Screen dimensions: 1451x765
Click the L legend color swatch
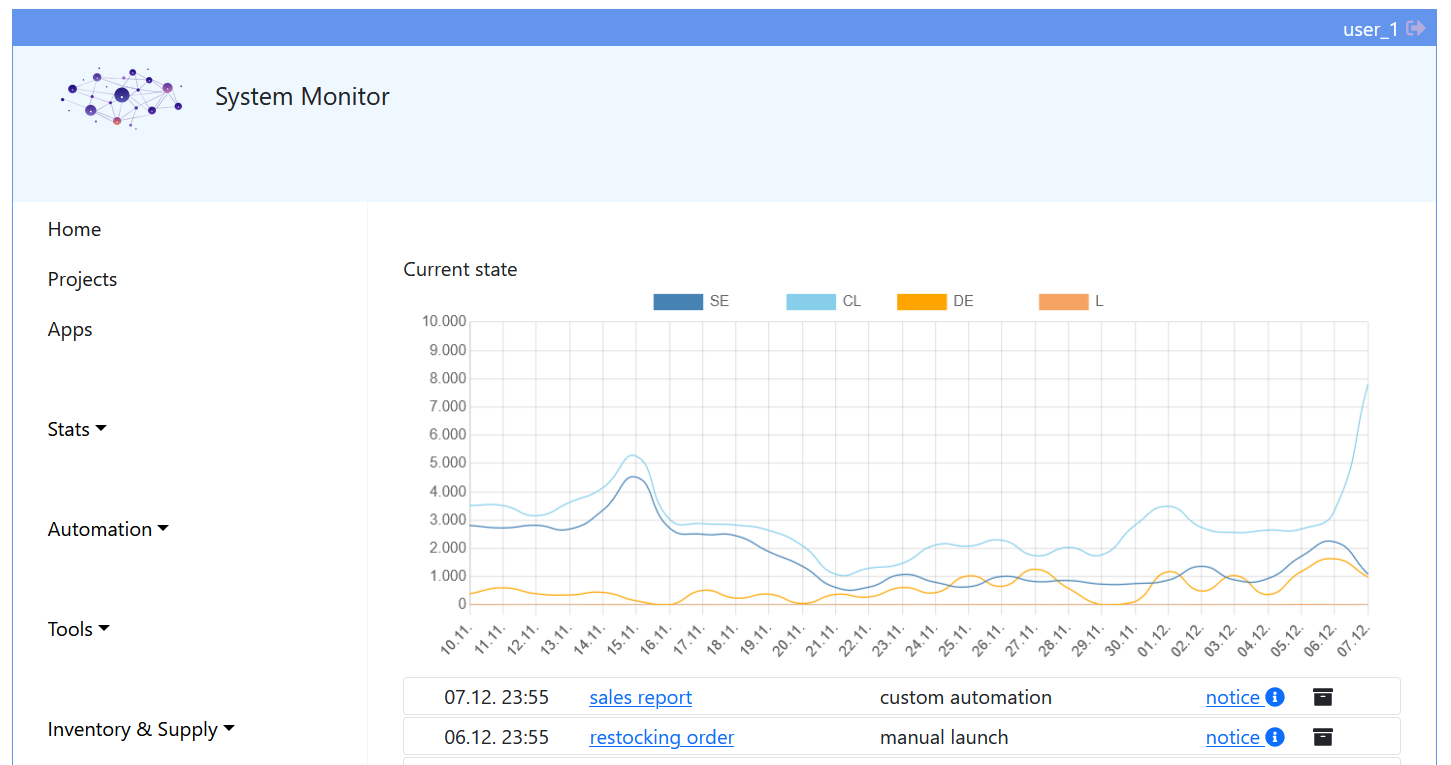click(1063, 301)
